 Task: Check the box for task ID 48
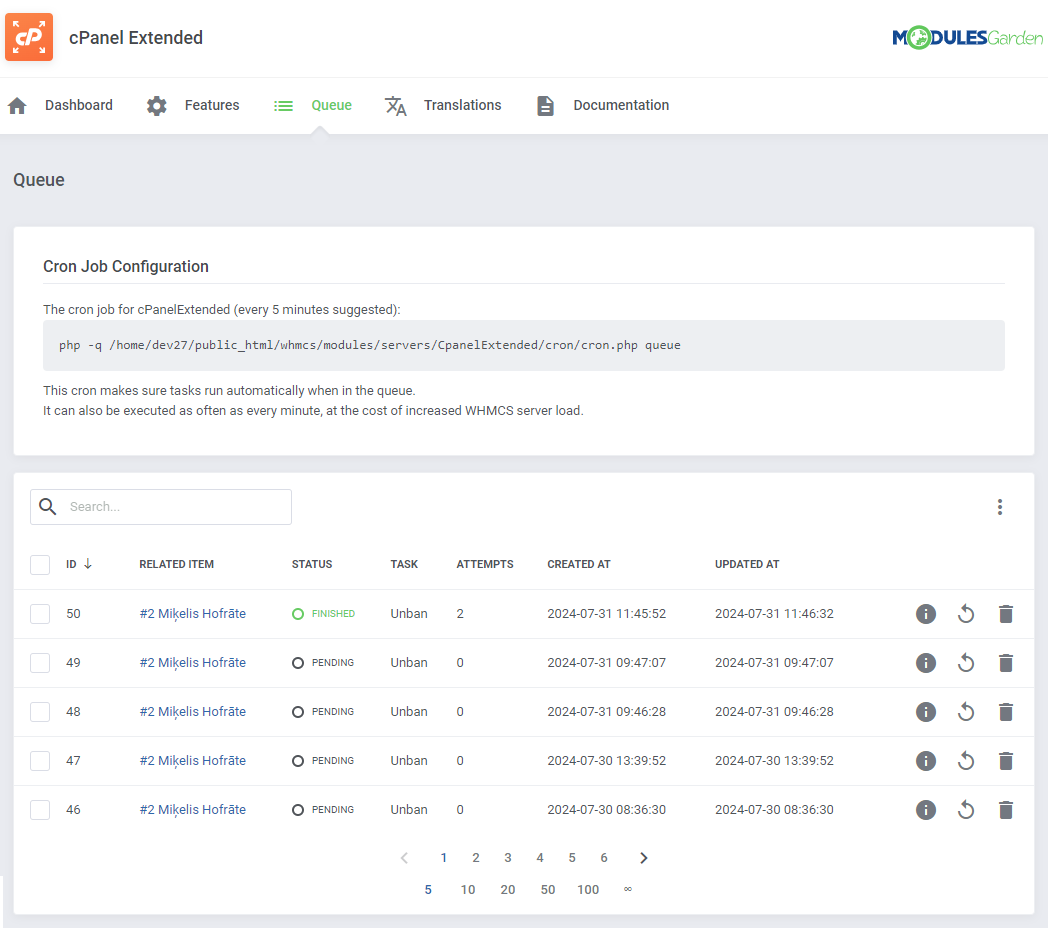[x=40, y=711]
